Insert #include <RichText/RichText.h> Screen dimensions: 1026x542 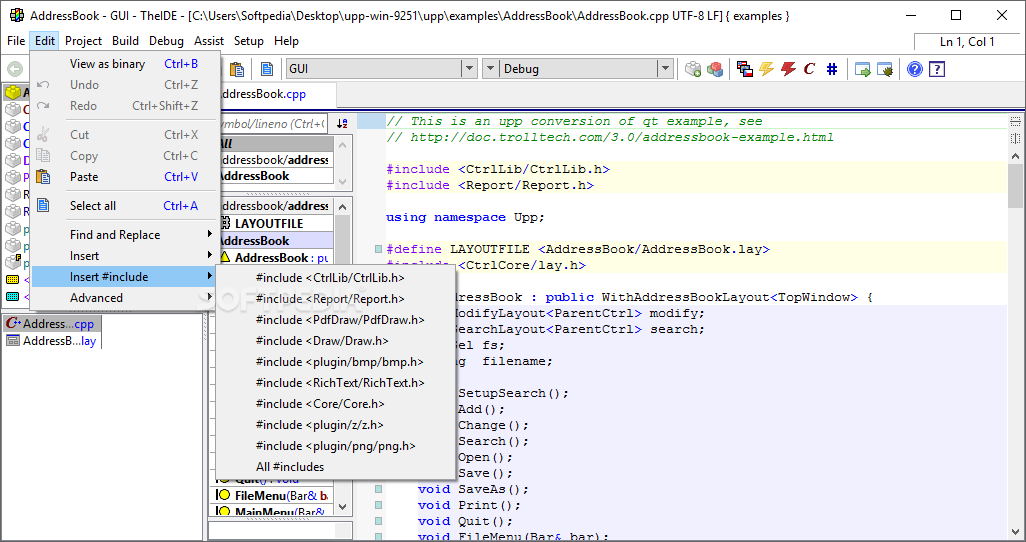tap(336, 382)
